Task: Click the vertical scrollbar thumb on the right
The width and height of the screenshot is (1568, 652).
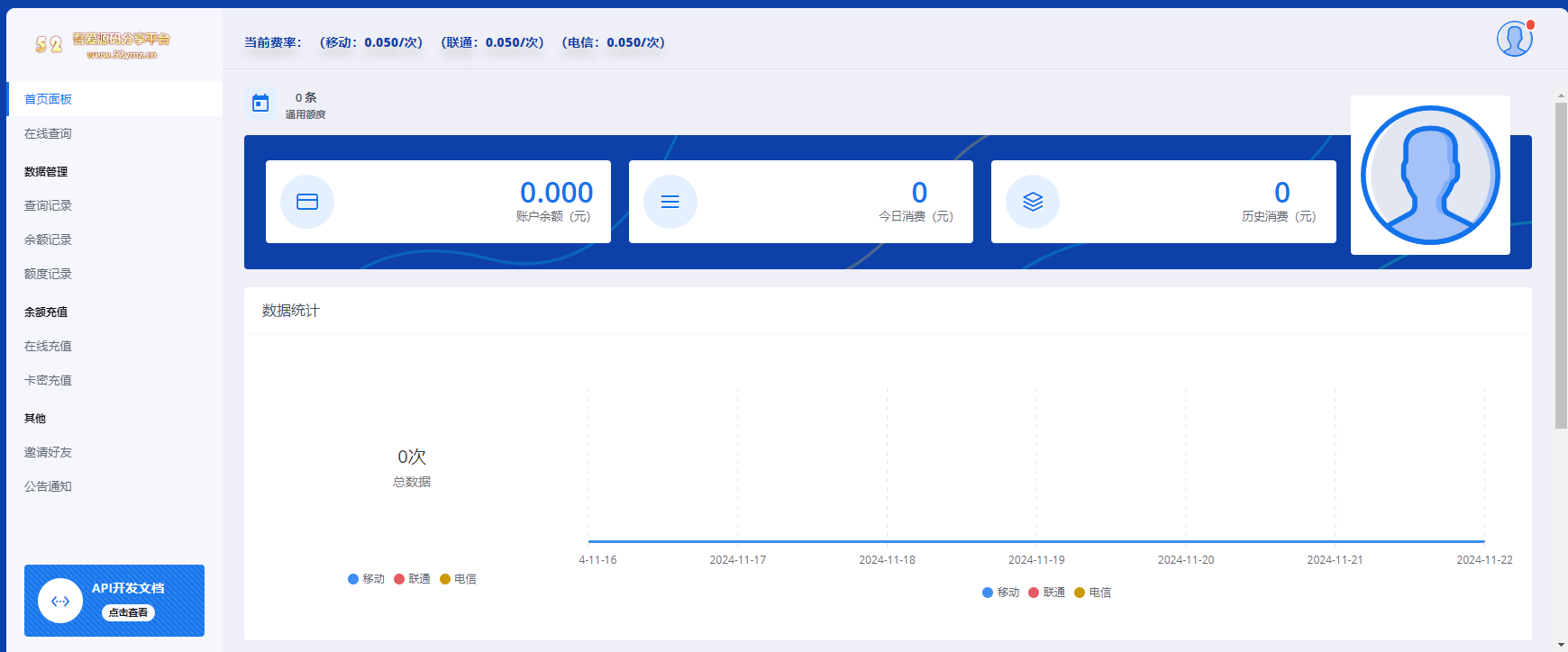Action: [x=1561, y=265]
